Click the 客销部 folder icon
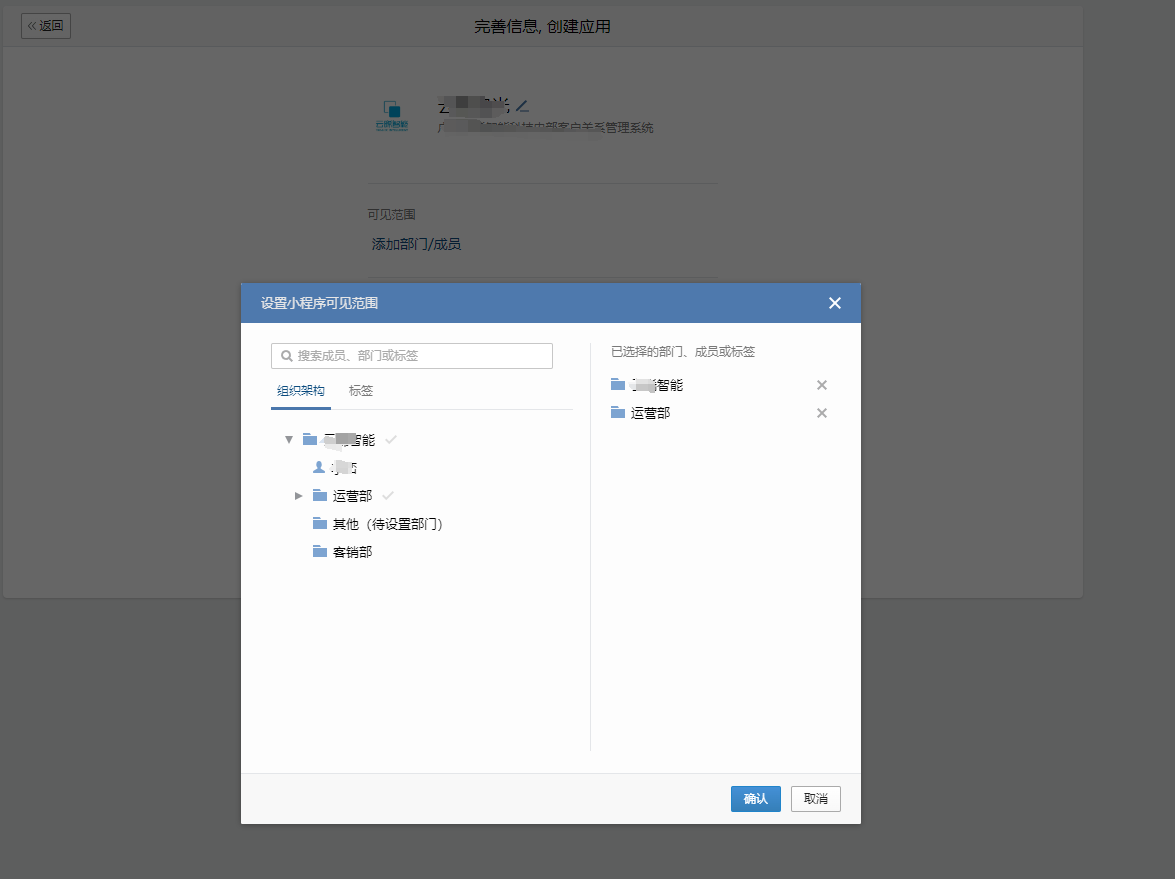 [320, 552]
